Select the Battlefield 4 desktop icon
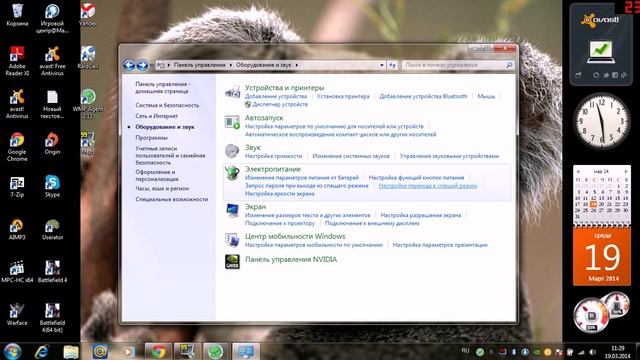 click(x=52, y=272)
